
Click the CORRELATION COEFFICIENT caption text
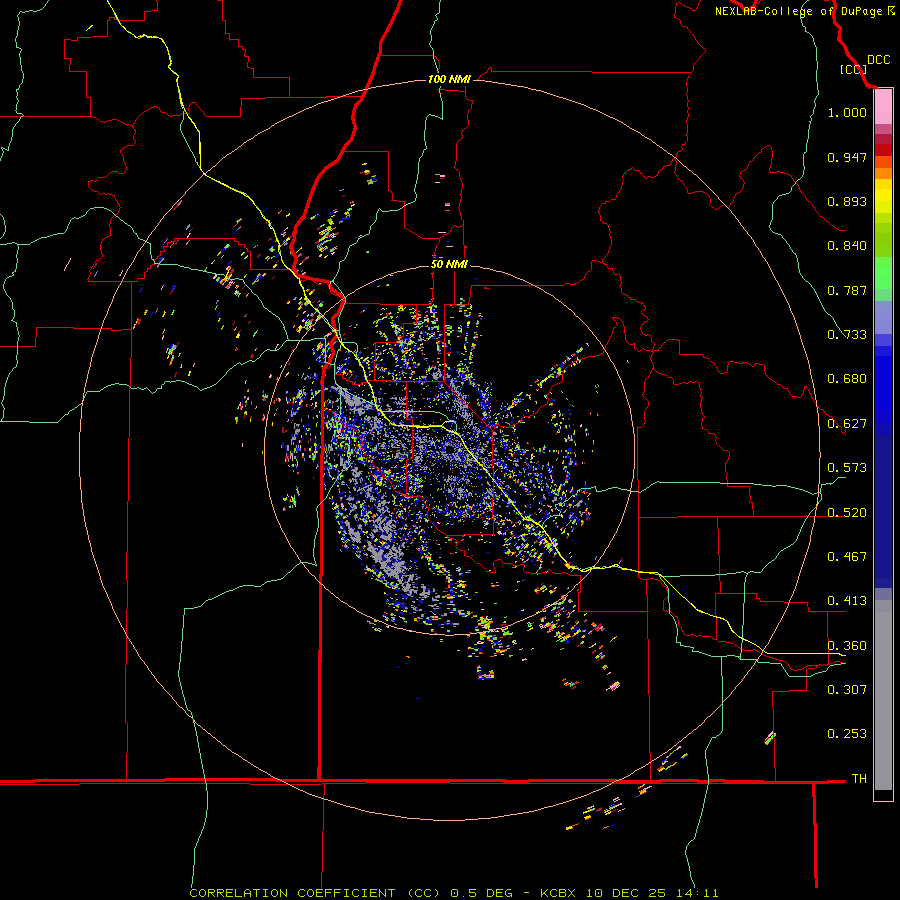click(x=293, y=893)
